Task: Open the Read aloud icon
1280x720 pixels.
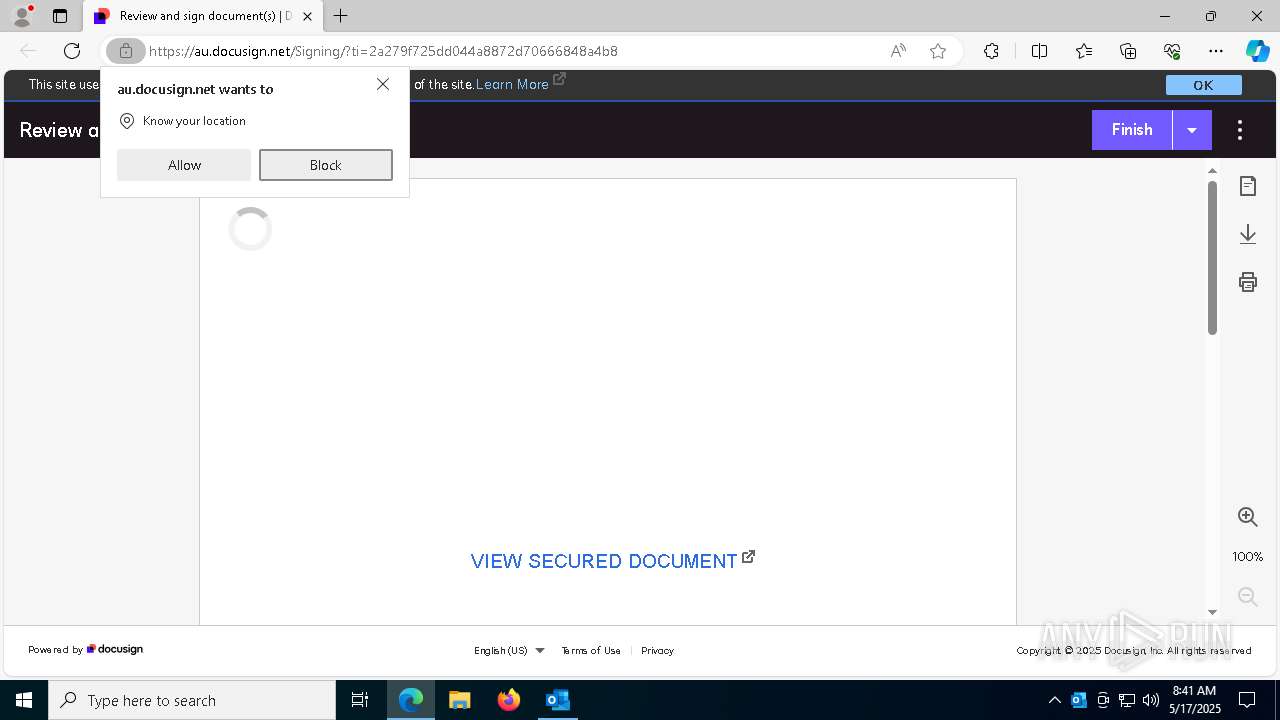Action: pos(898,51)
